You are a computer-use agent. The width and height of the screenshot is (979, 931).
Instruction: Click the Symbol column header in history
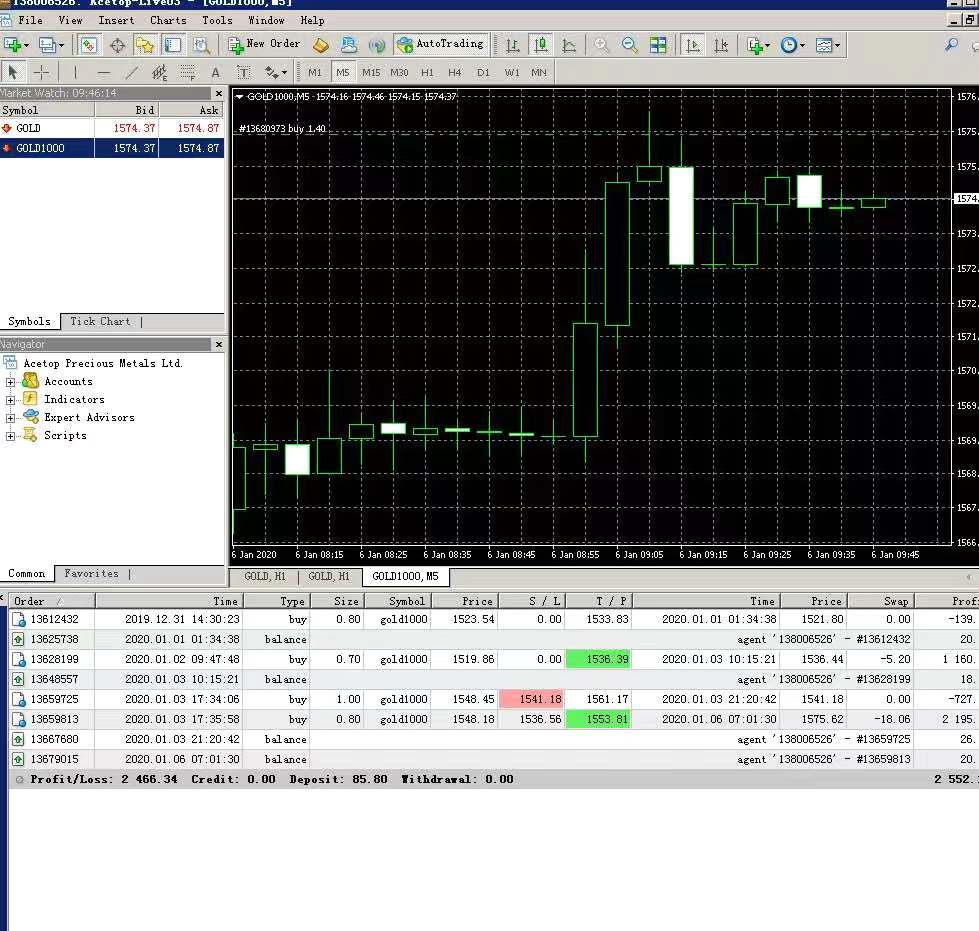(398, 601)
